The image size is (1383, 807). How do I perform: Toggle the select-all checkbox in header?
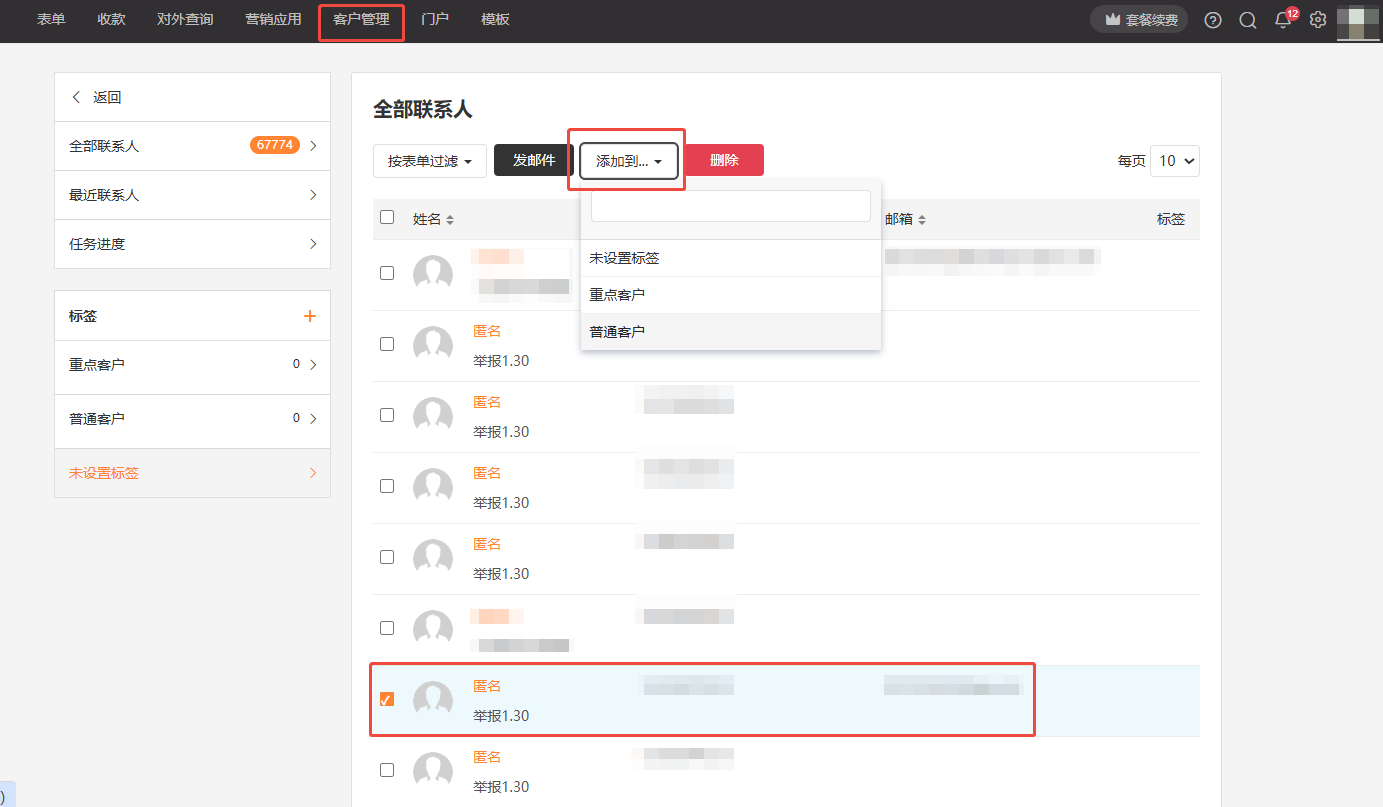tap(387, 218)
